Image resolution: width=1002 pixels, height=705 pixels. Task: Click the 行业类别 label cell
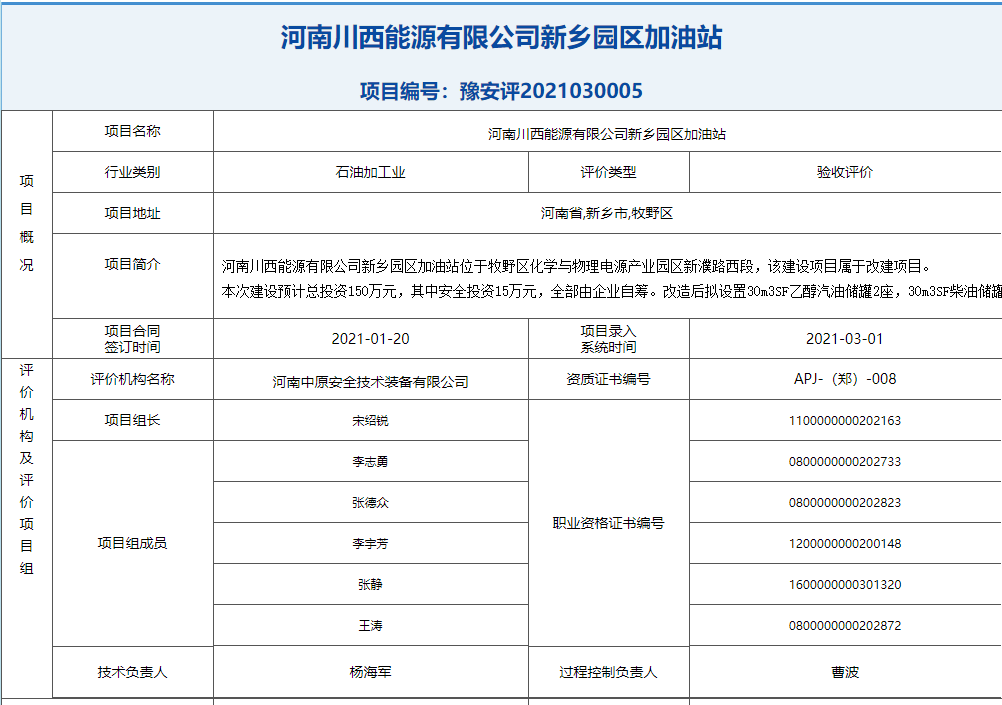132,172
